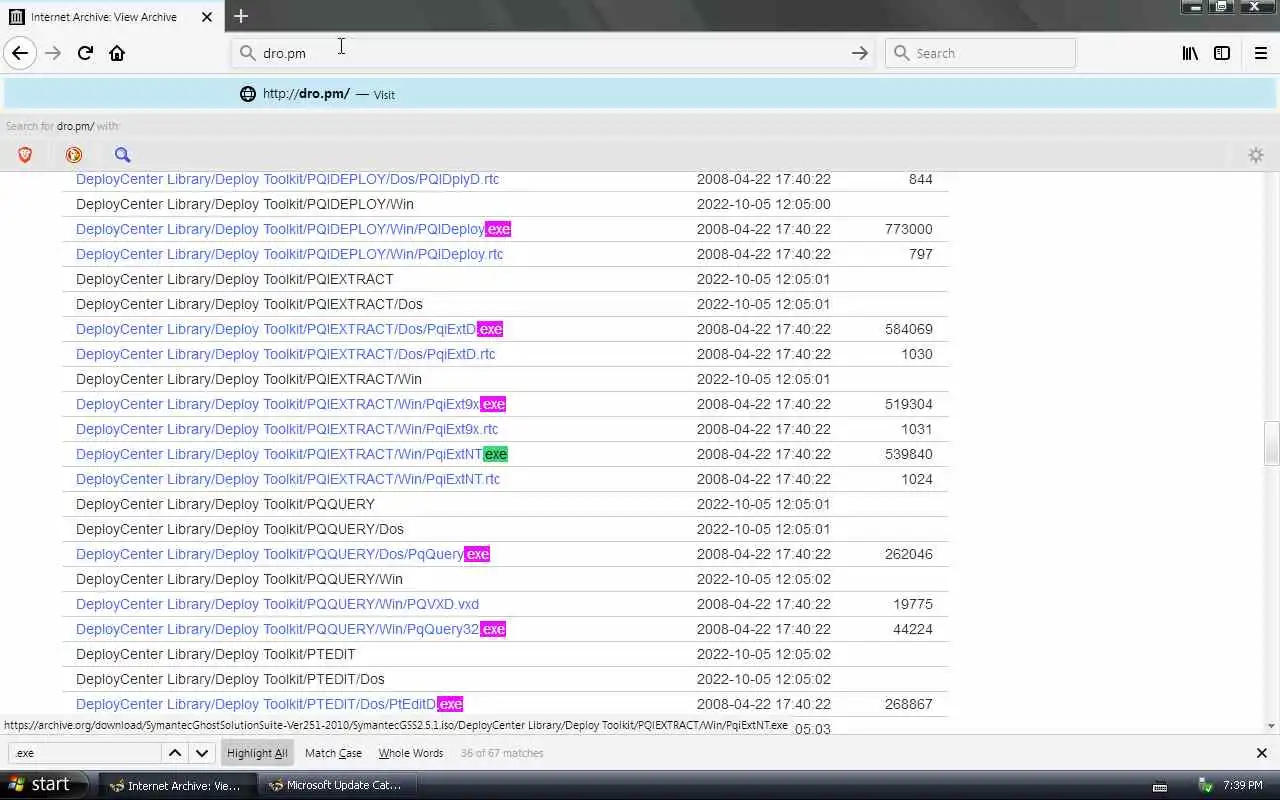The height and width of the screenshot is (800, 1280).
Task: Switch to Microsoft Update Catalog taskbar window
Action: pyautogui.click(x=335, y=785)
